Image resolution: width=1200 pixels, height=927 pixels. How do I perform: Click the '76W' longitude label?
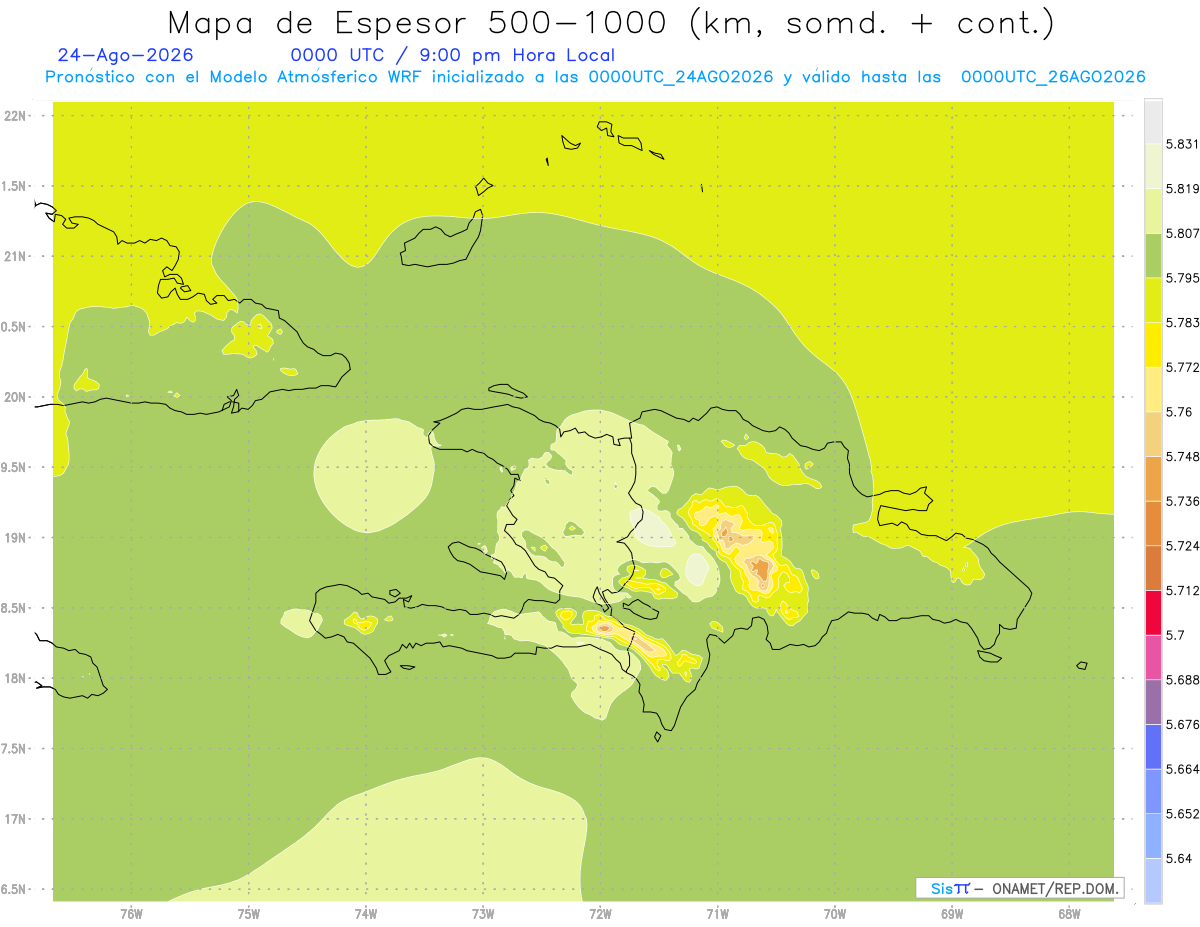[x=131, y=913]
